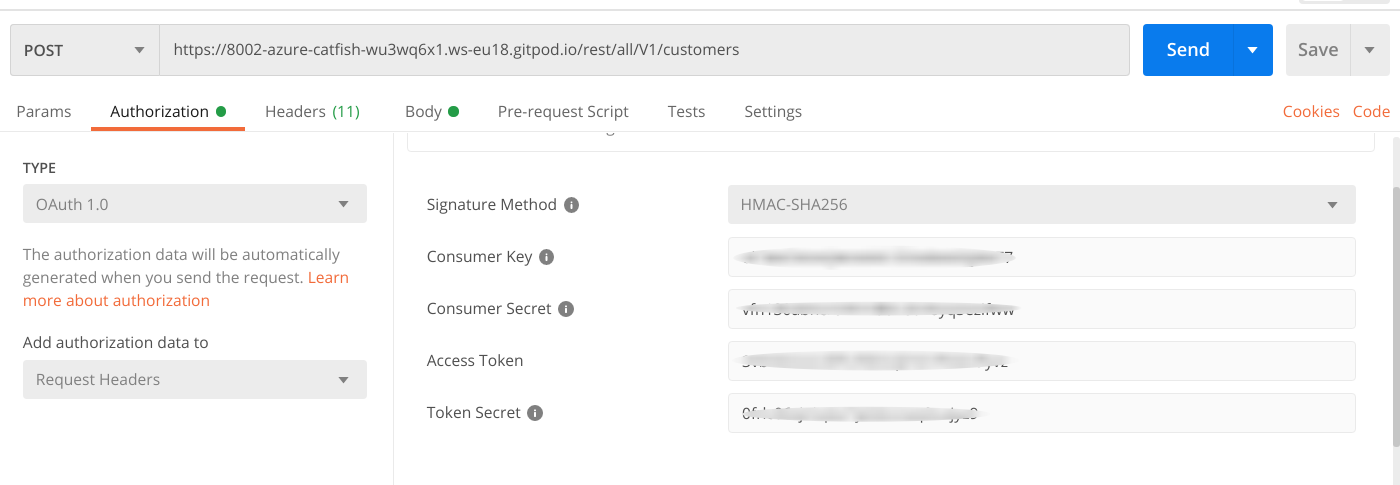Open the HMAC-SHA256 signature method dropdown
The image size is (1400, 485).
(x=1041, y=205)
